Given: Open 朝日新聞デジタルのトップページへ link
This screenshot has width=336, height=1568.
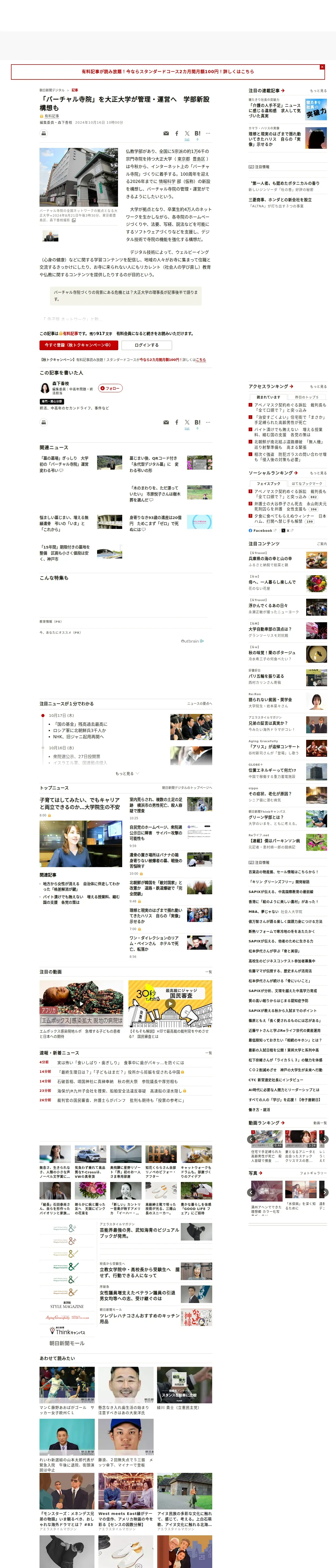Looking at the screenshot, I should coord(187,788).
